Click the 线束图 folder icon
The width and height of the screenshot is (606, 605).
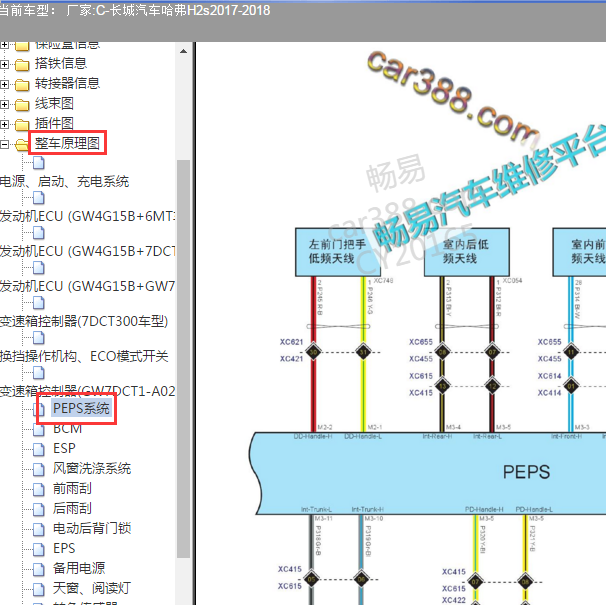(22, 105)
